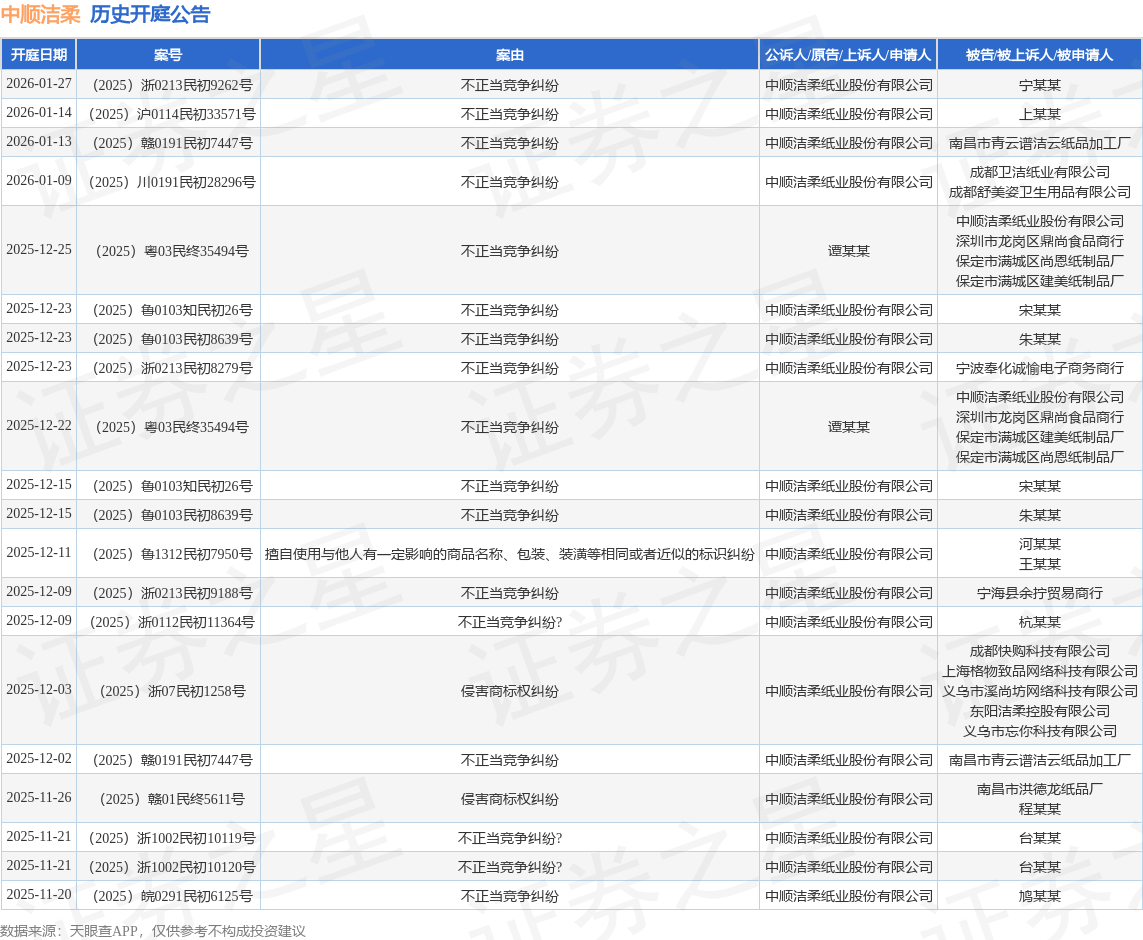Image resolution: width=1143 pixels, height=940 pixels.
Task: Click defendant 鸠某某
Action: (x=1039, y=896)
